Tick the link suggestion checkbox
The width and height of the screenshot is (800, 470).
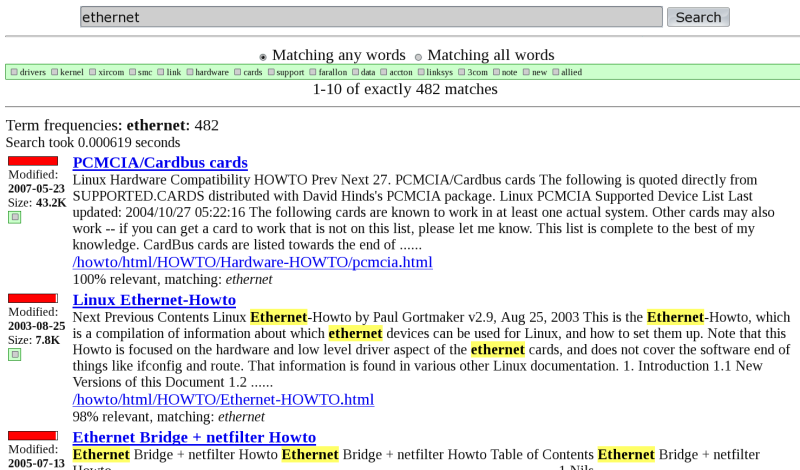pyautogui.click(x=161, y=72)
